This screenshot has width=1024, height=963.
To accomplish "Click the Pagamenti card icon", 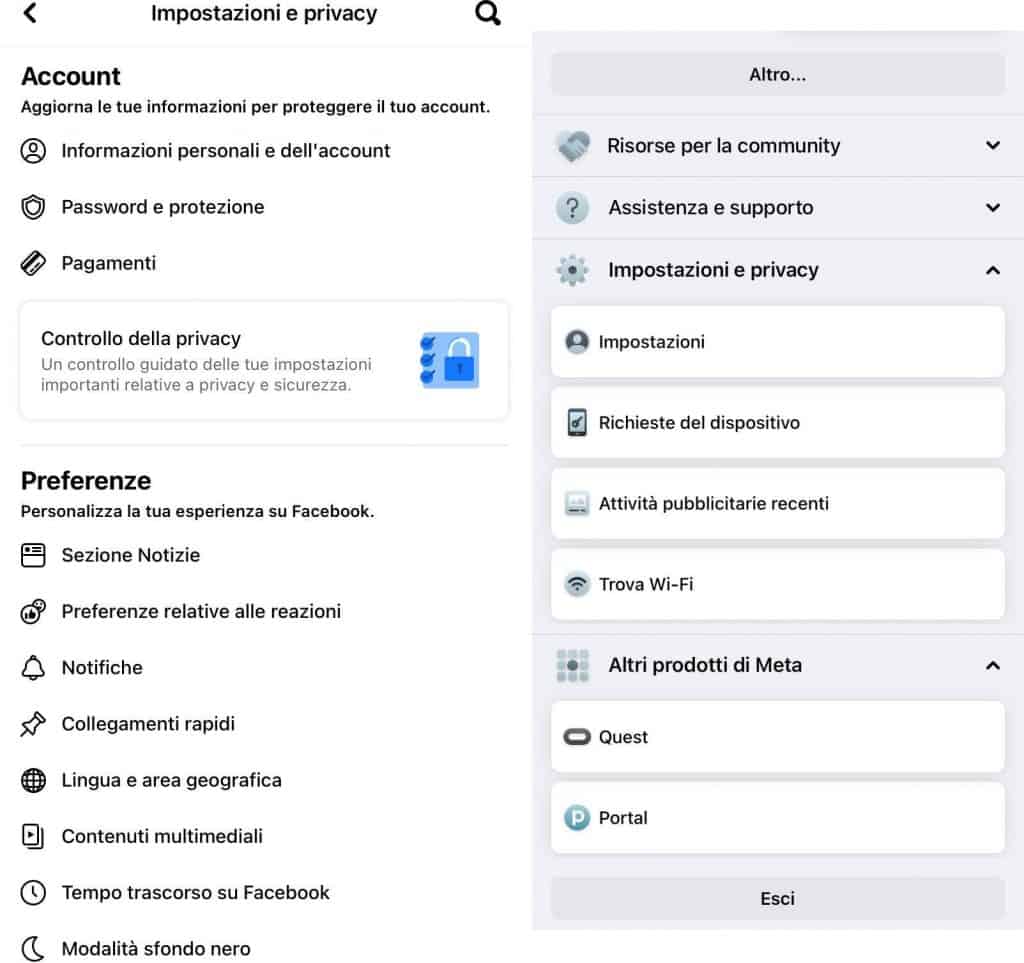I will coord(34,264).
